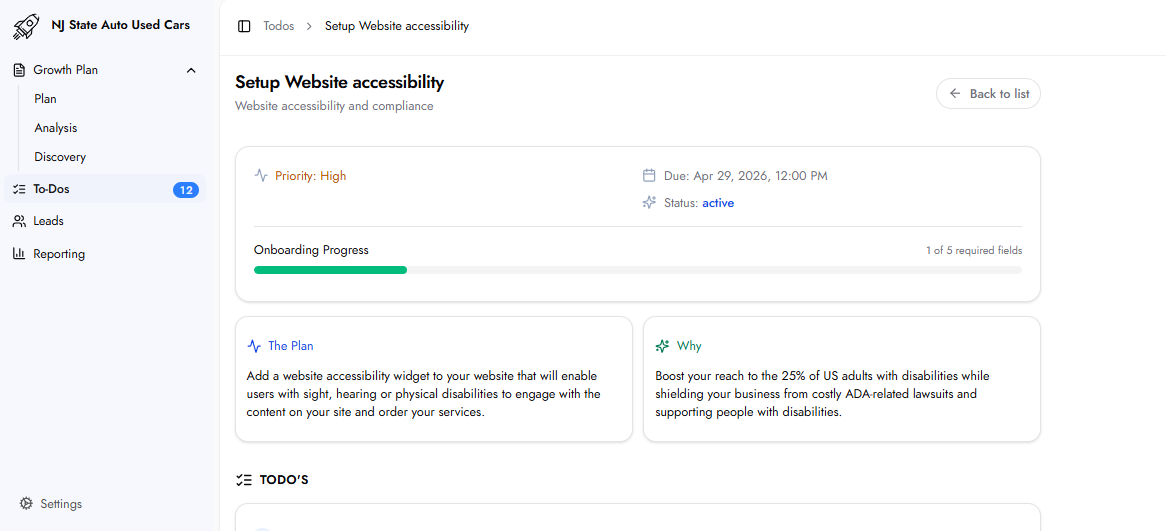Click the green Onboarding Progress bar

pos(330,270)
